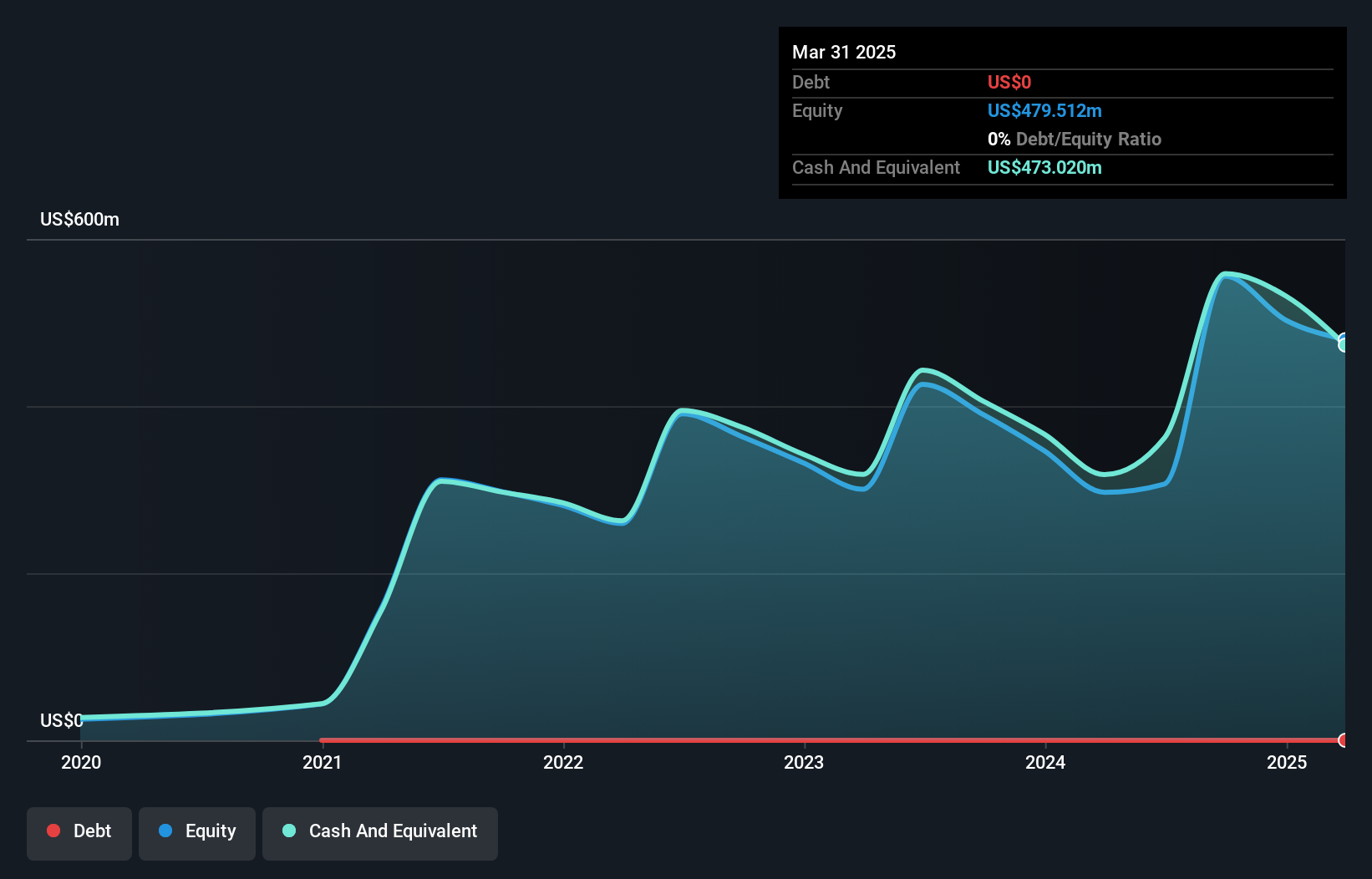Viewport: 1372px width, 879px height.
Task: Click the Debt label in tooltip
Action: 810,82
